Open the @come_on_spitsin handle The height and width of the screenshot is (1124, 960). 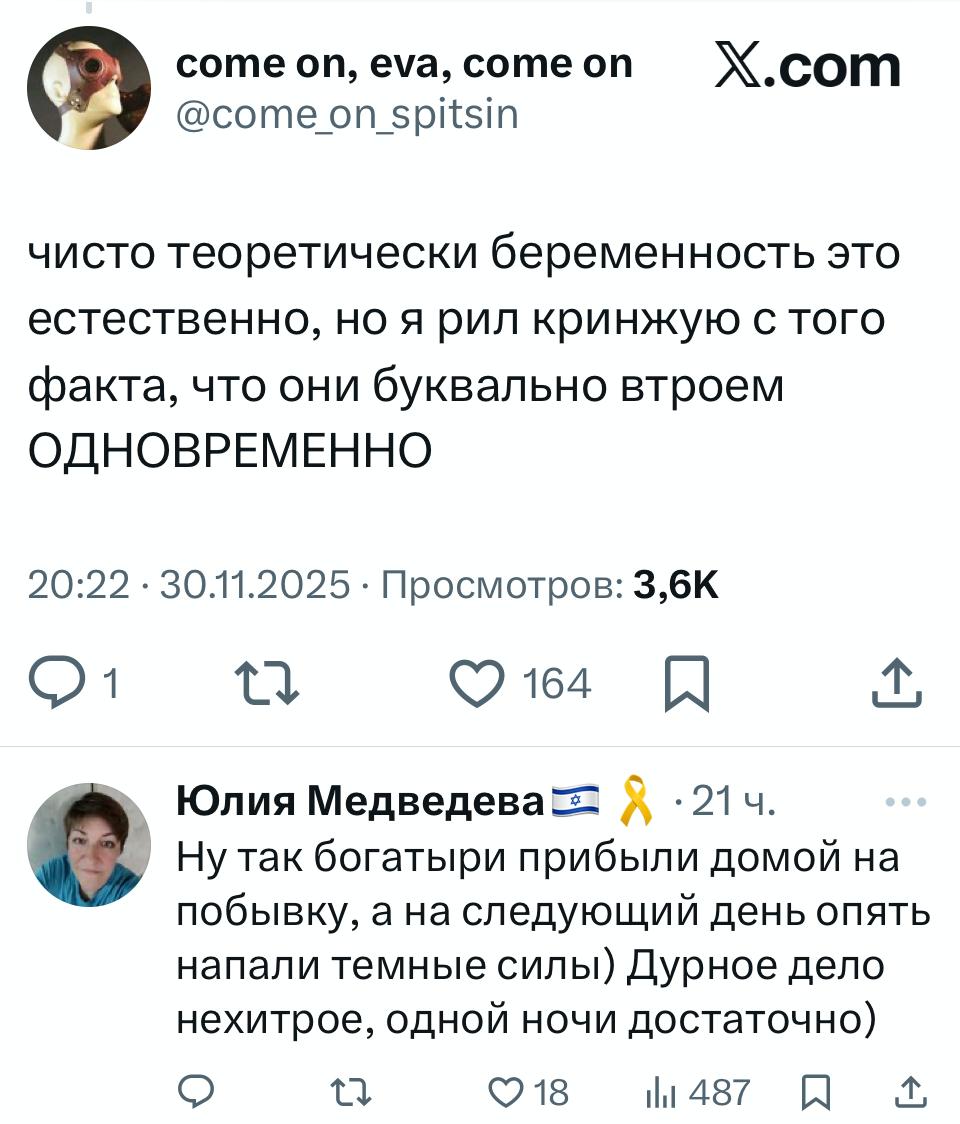point(347,115)
